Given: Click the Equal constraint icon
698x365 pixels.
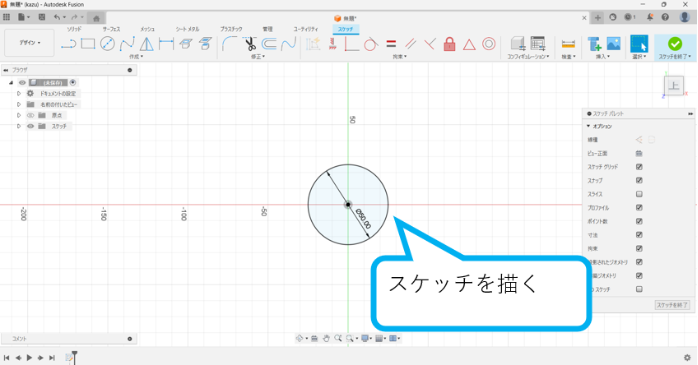Looking at the screenshot, I should click(391, 44).
